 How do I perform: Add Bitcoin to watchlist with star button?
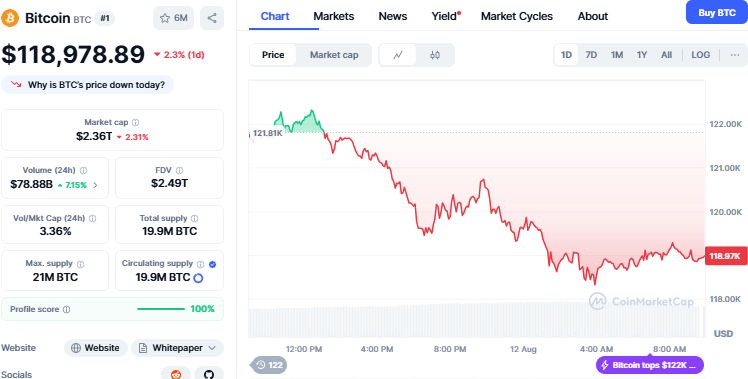click(x=174, y=18)
